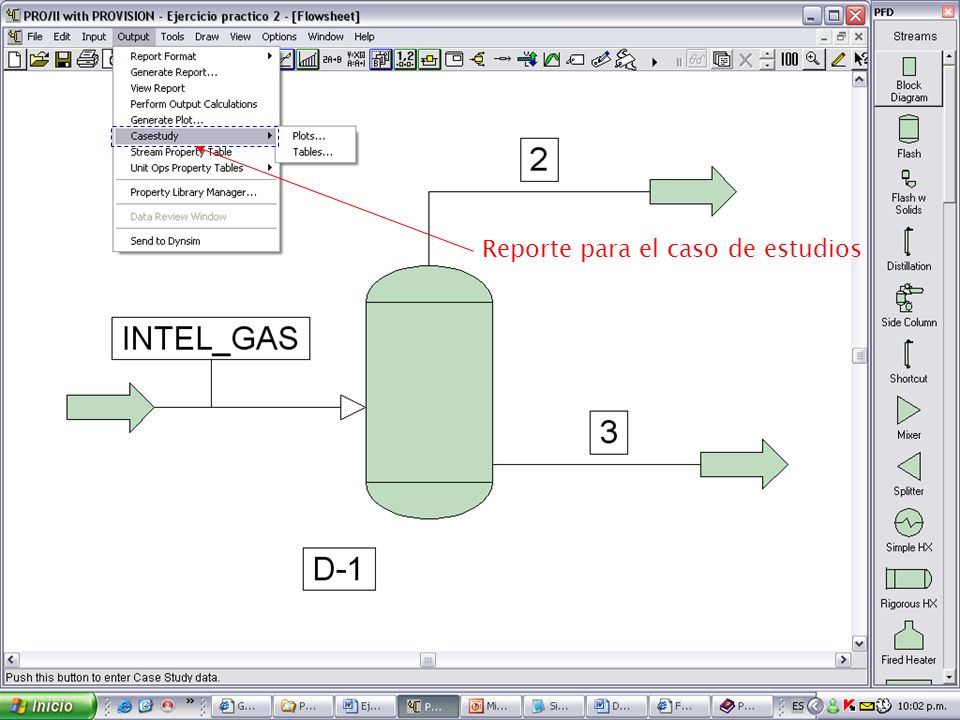
Task: Open the Tools menu
Action: click(x=172, y=37)
